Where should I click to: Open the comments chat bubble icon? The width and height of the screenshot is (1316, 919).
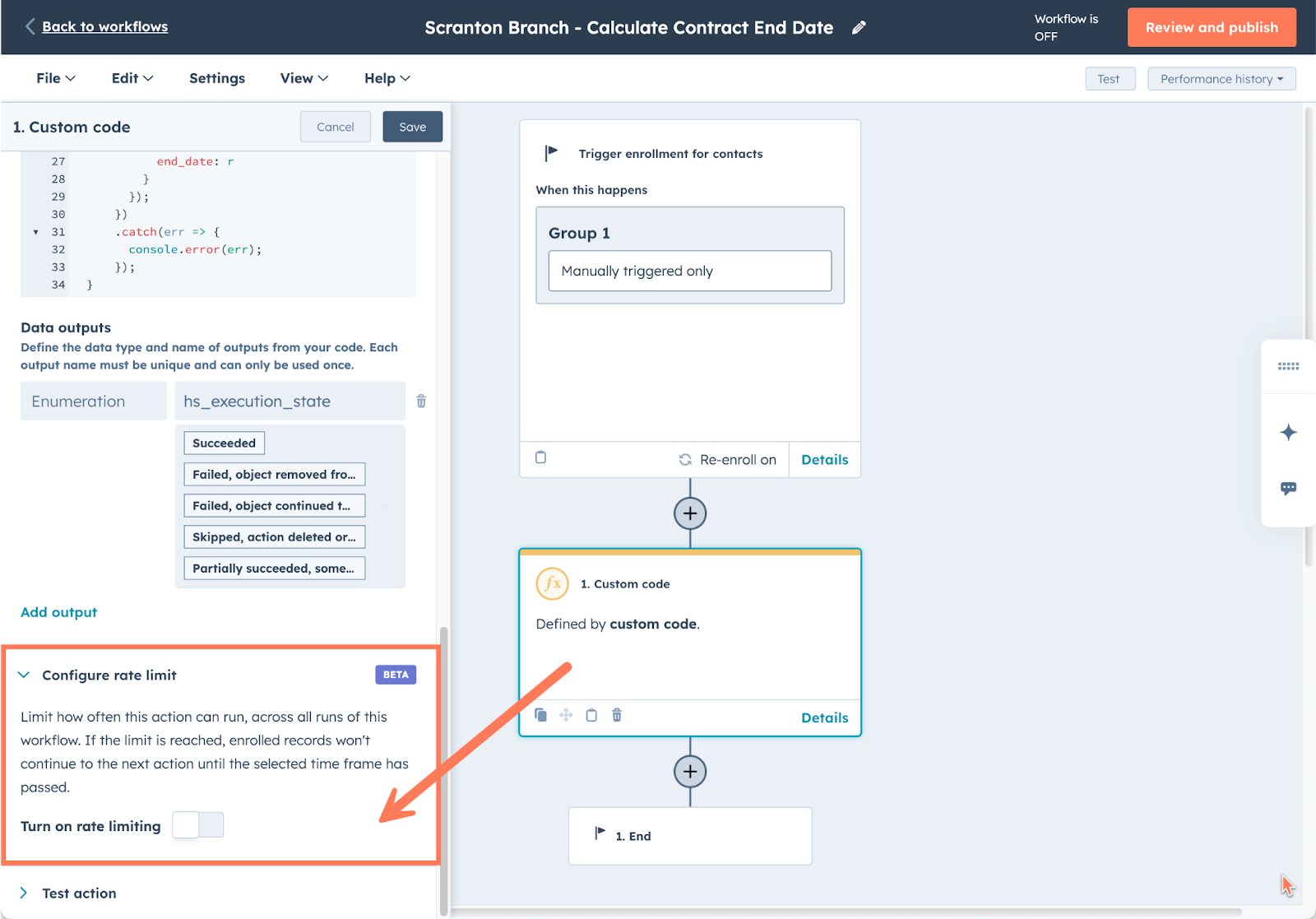coord(1288,489)
